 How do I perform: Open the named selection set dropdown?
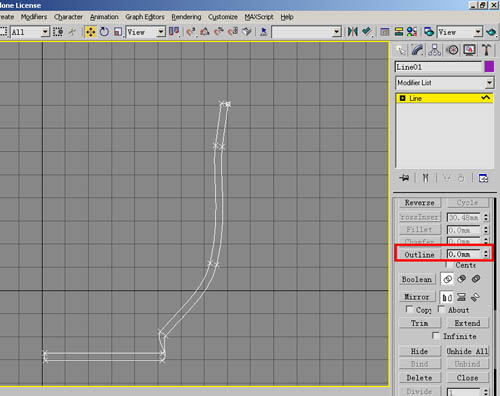pyautogui.click(x=337, y=32)
